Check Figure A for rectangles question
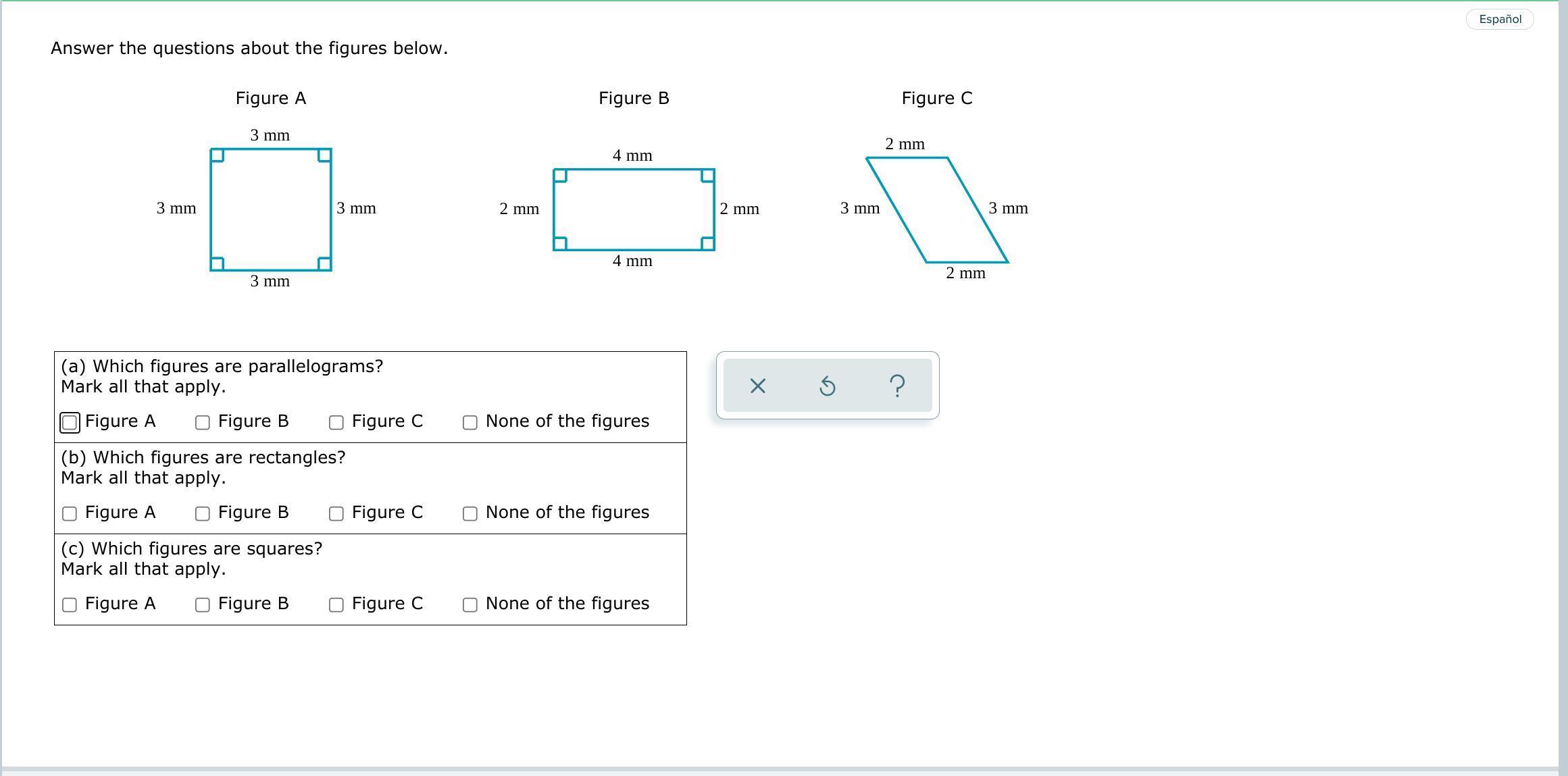 [70, 513]
